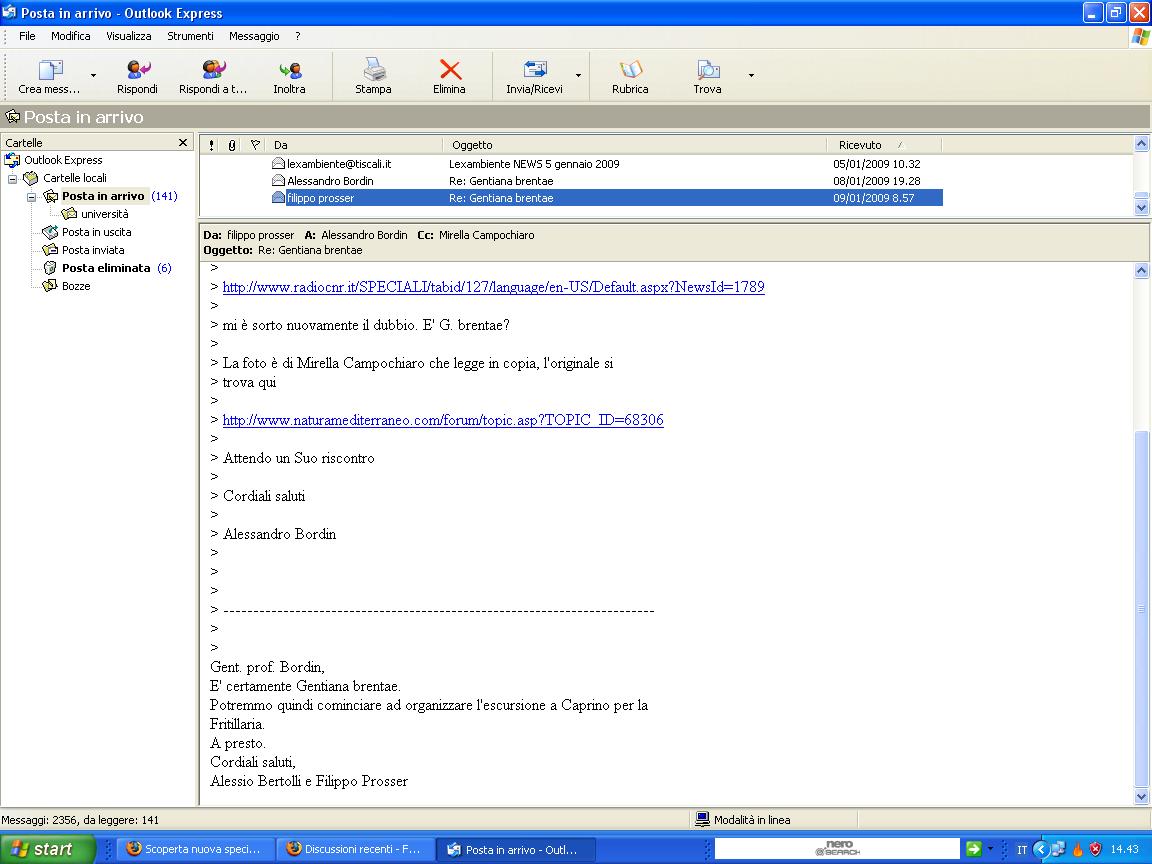Select the Cartelle locali folder
1152x864 pixels.
click(x=74, y=178)
